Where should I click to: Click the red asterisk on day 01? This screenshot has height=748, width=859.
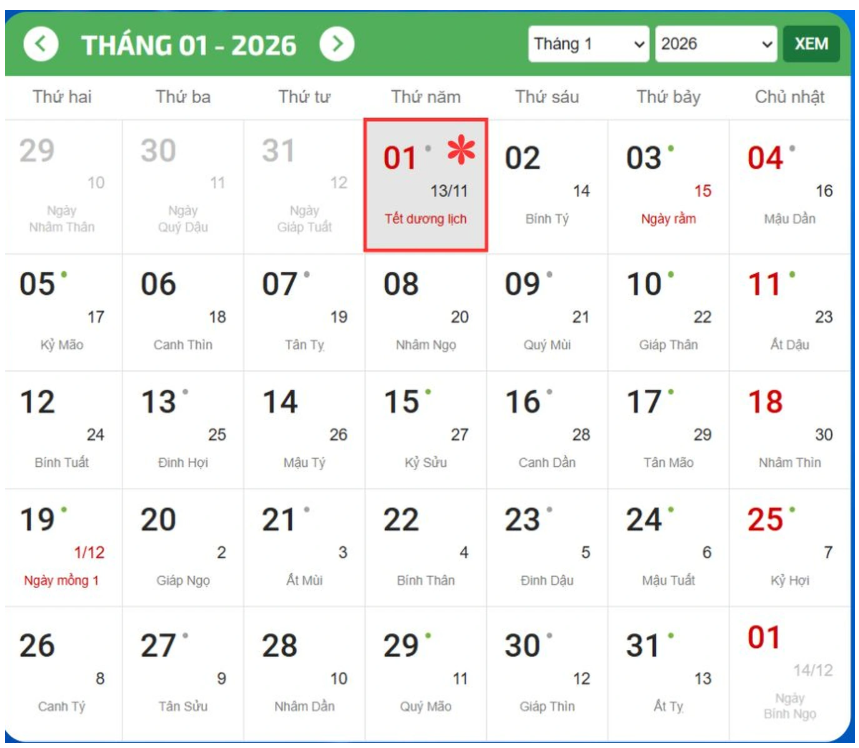click(x=461, y=151)
